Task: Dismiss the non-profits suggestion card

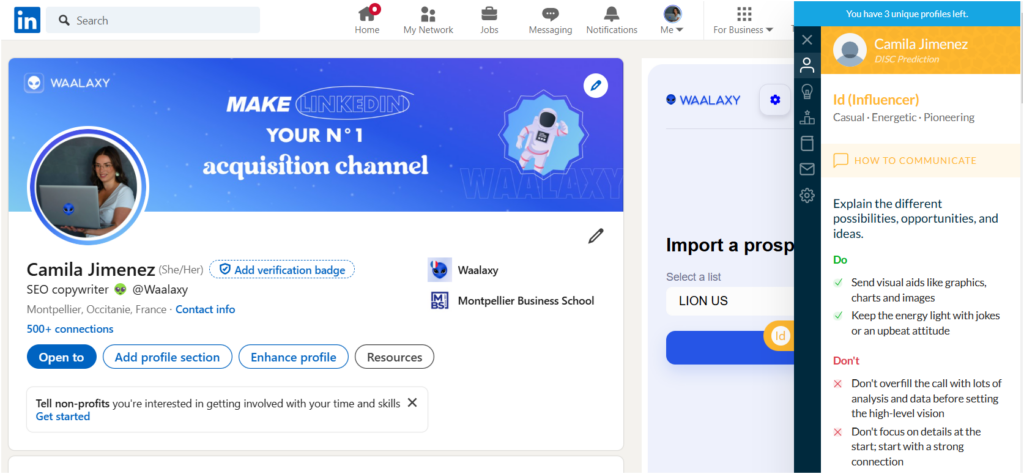Action: (412, 403)
